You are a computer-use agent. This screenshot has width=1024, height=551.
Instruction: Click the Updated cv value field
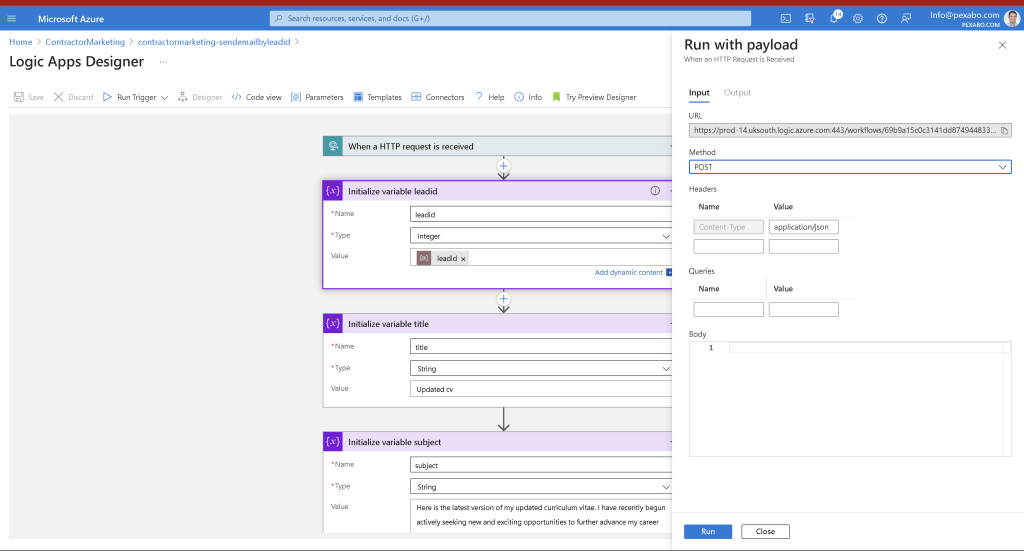[x=541, y=389]
